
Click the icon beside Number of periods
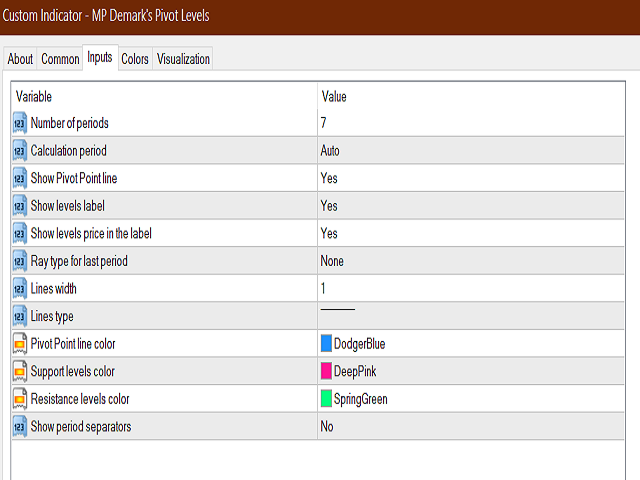pyautogui.click(x=20, y=123)
